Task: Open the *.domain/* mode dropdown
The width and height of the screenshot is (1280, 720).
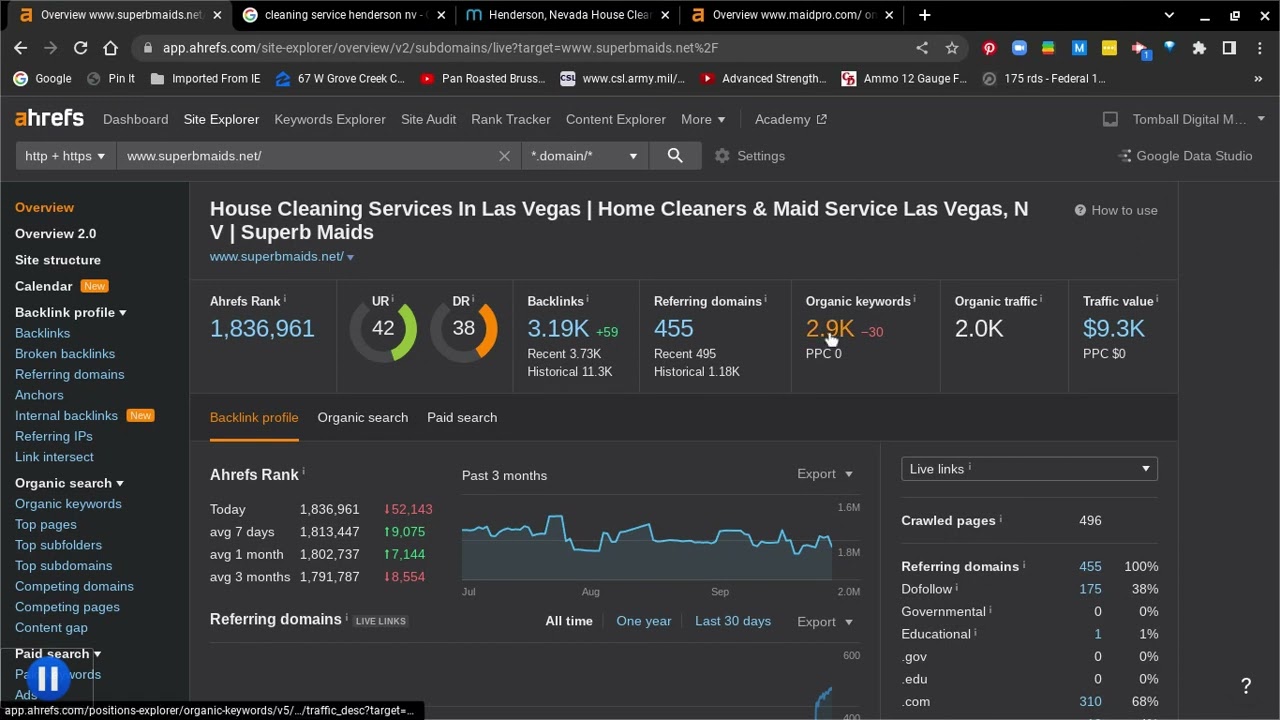Action: coord(584,156)
